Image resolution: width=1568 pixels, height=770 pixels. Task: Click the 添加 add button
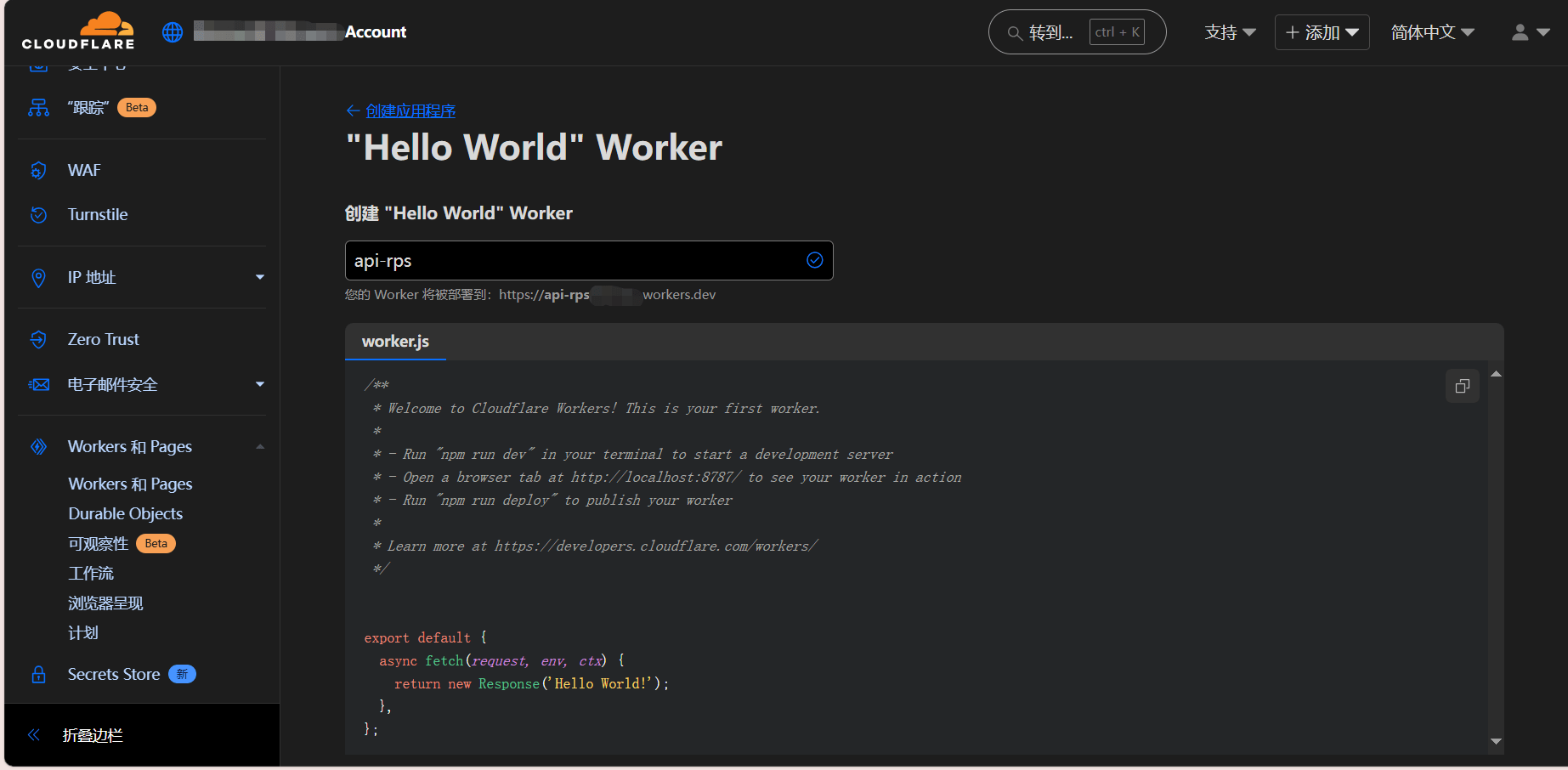coord(1322,32)
